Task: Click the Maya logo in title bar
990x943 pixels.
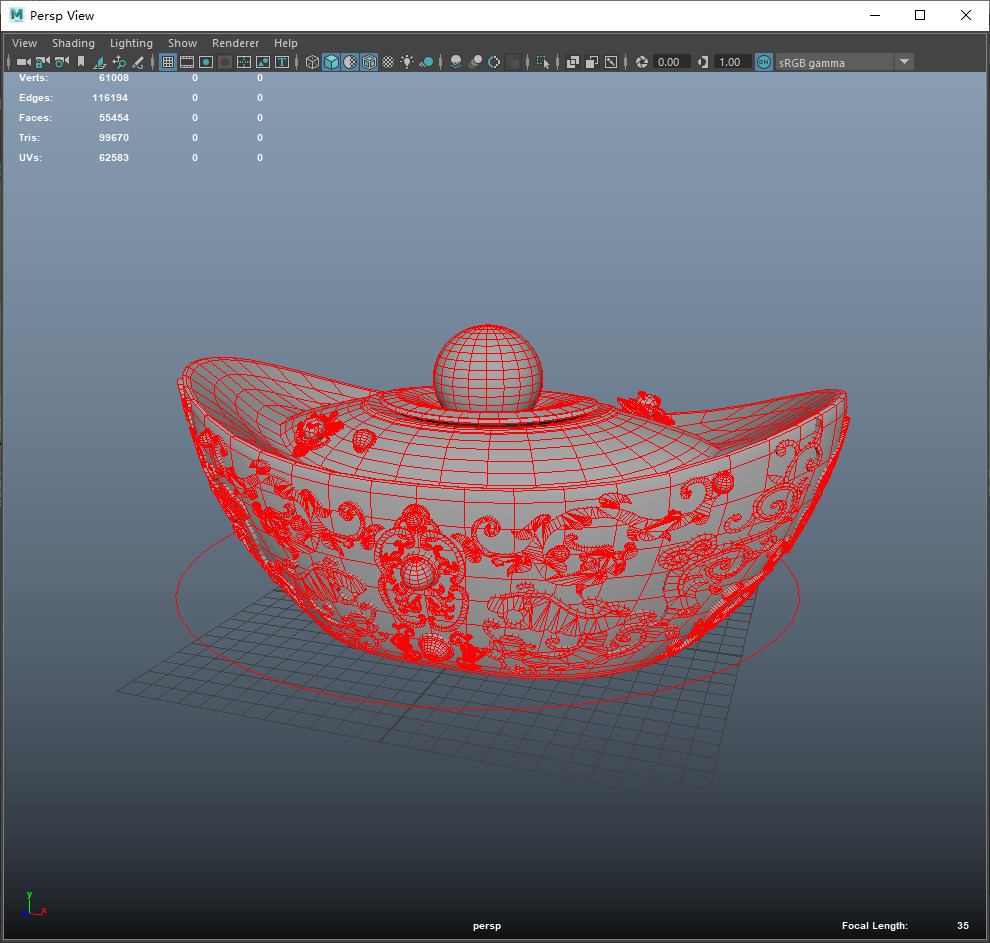Action: pos(16,15)
